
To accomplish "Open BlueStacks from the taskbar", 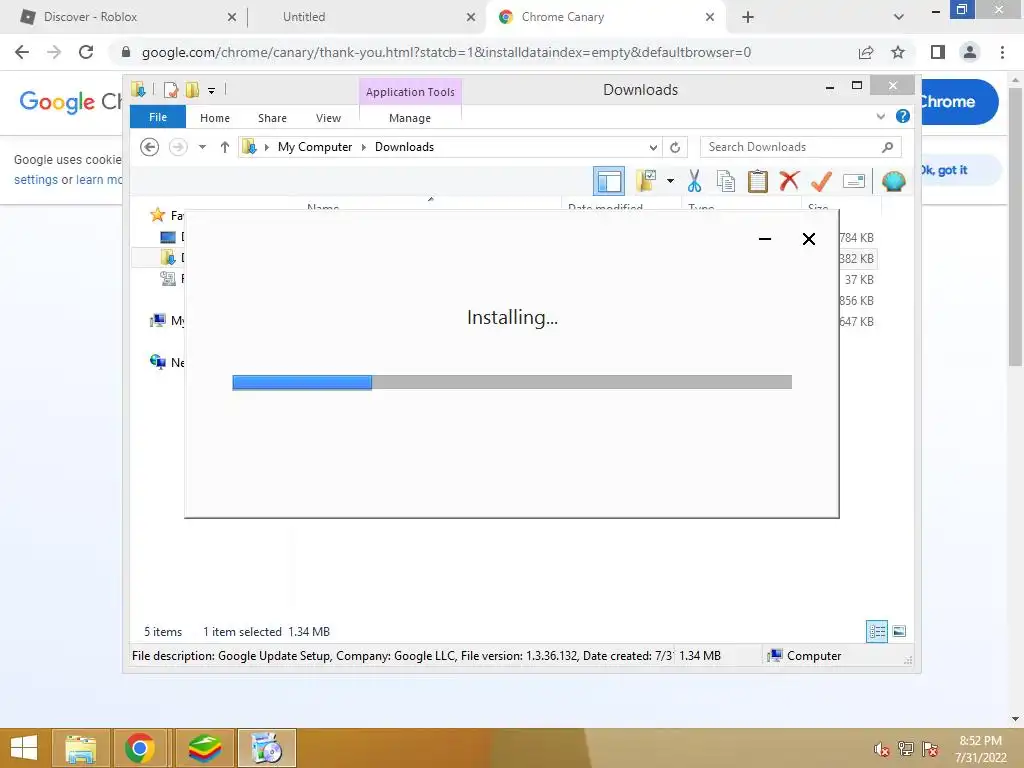I will pos(204,748).
